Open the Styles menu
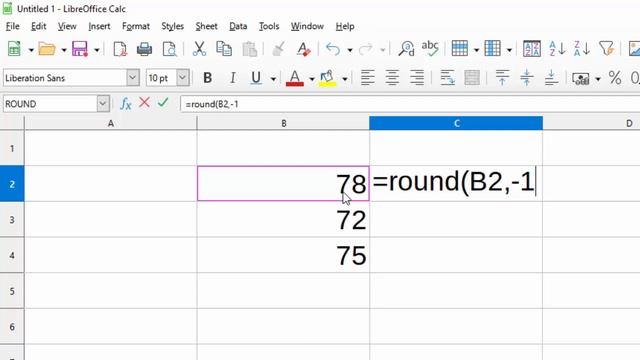640x360 pixels. [173, 26]
